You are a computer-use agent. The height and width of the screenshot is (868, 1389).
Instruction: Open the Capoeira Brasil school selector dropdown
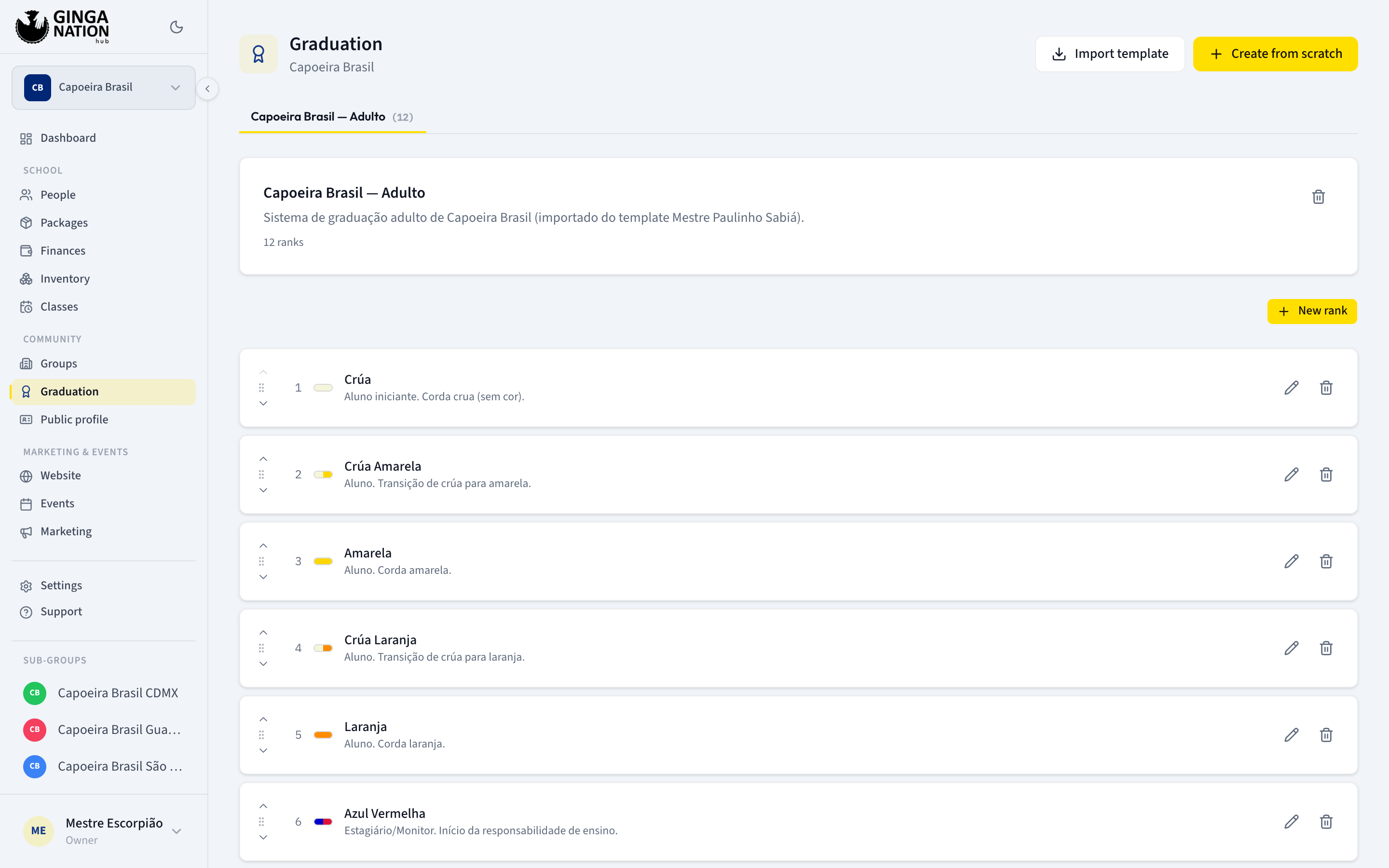click(x=104, y=87)
